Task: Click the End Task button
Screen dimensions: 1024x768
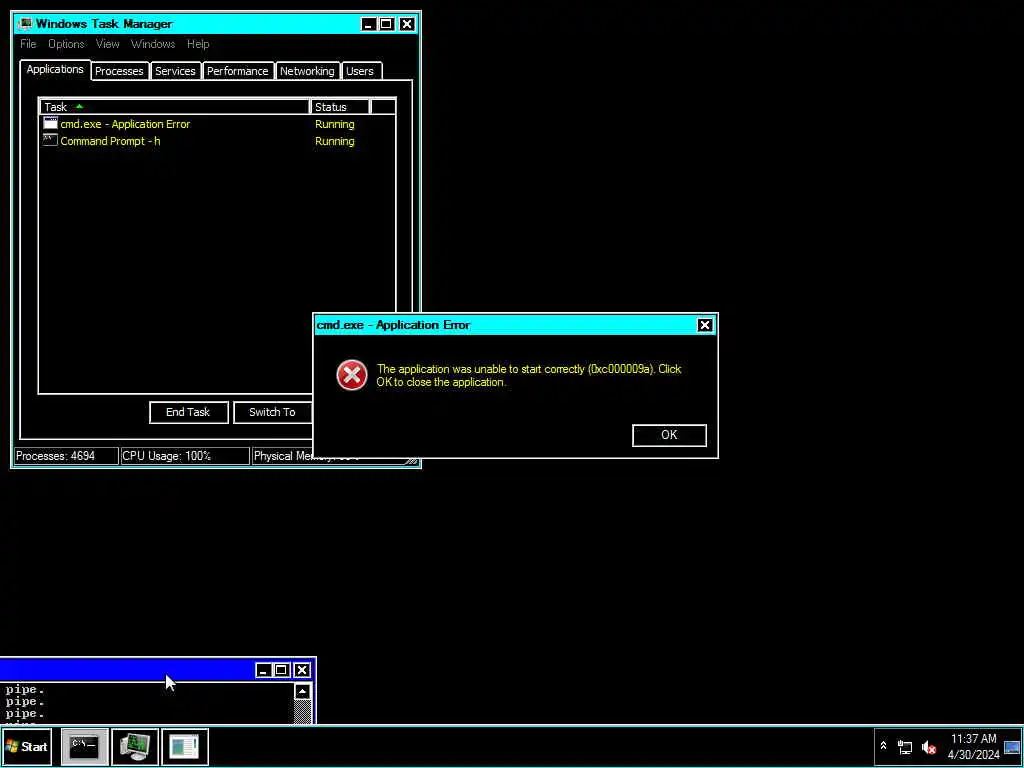Action: point(188,412)
